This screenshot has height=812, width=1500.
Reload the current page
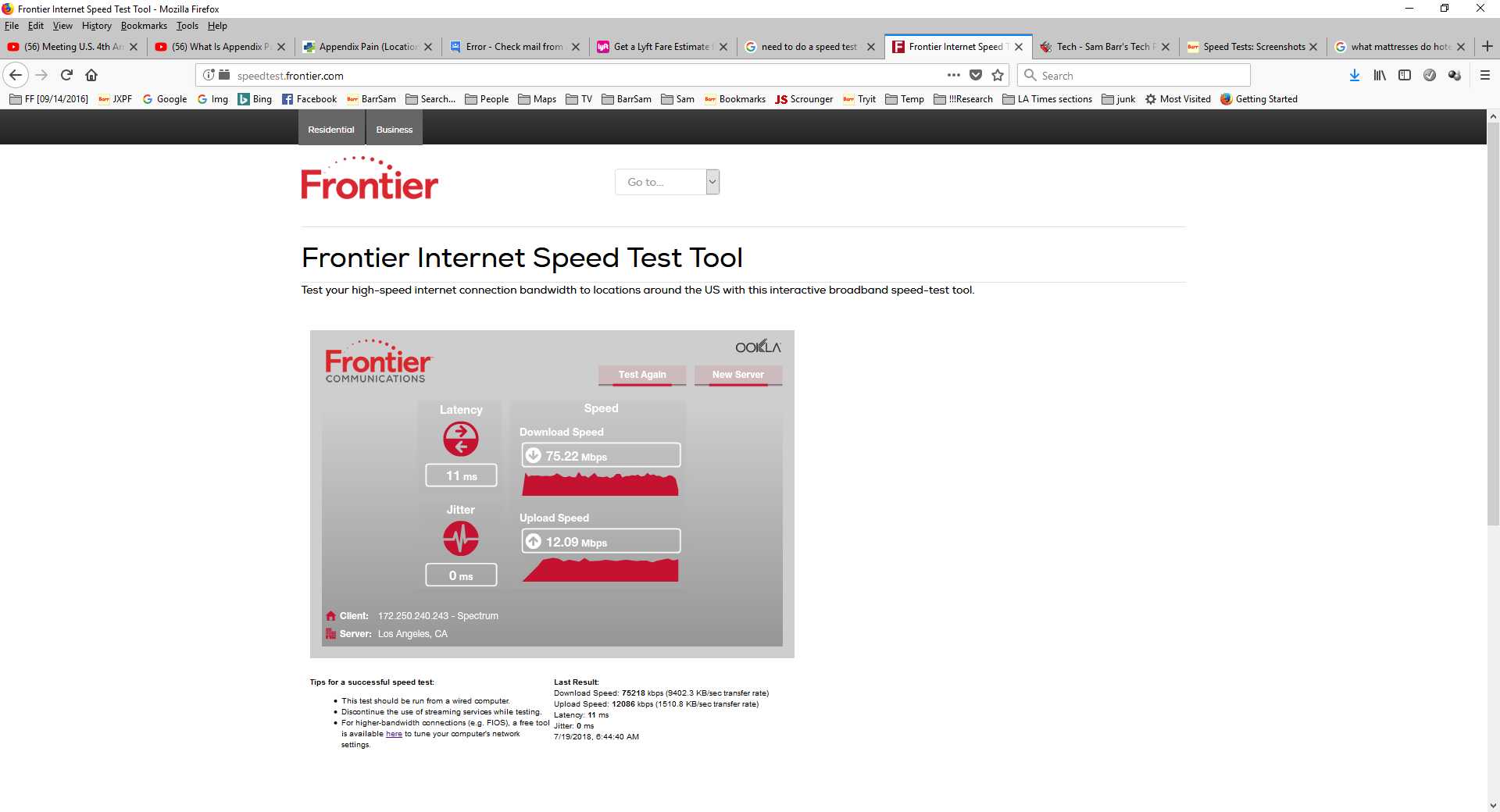point(66,75)
